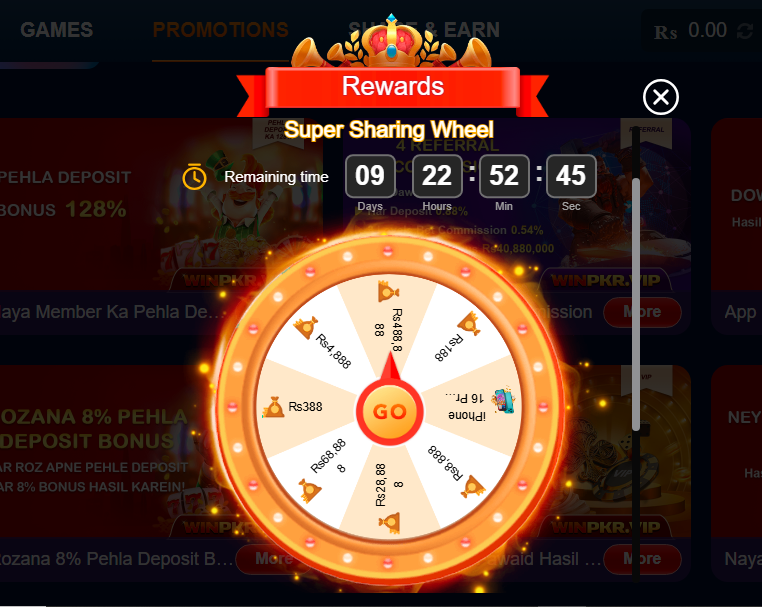Click More on Rozana 8% Pehla Deposit card
762x607 pixels.
tap(273, 559)
